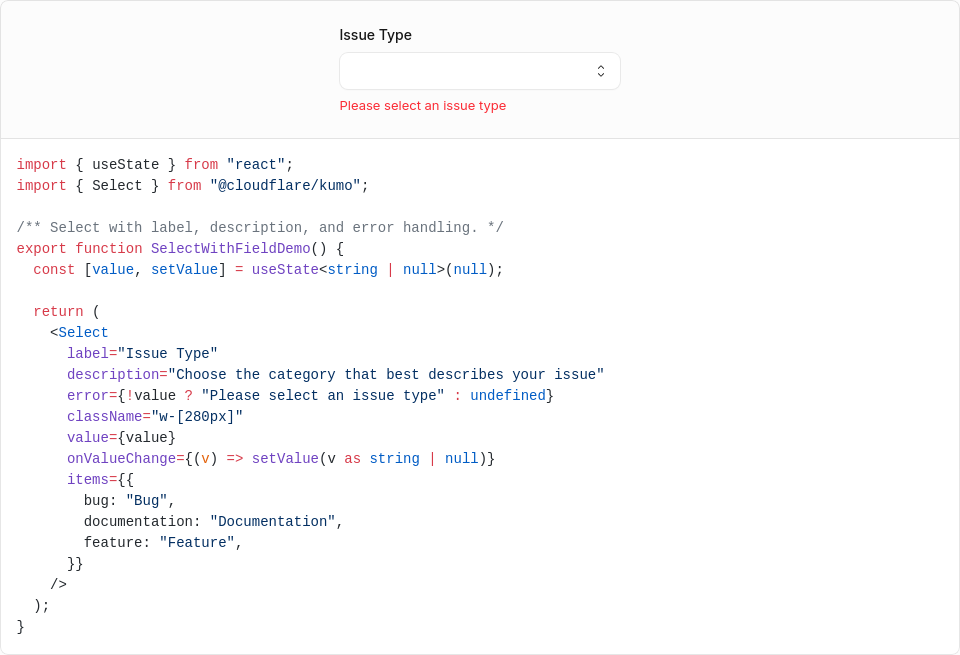
Task: Click the word "undefined" in error prop
Action: pyautogui.click(x=508, y=395)
